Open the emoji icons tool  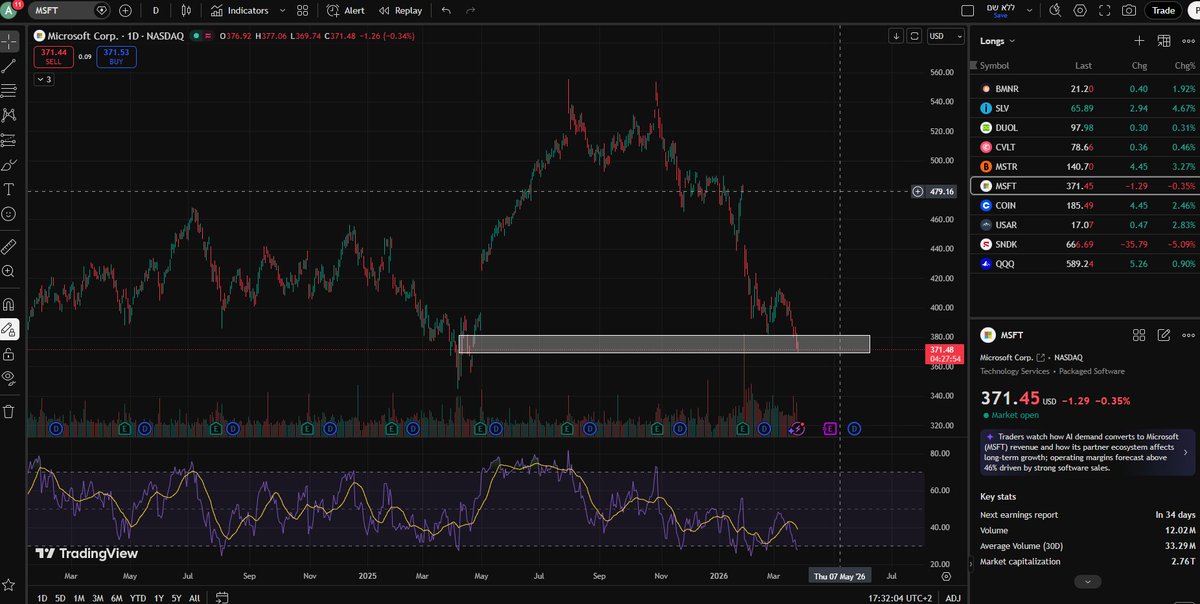(x=9, y=214)
